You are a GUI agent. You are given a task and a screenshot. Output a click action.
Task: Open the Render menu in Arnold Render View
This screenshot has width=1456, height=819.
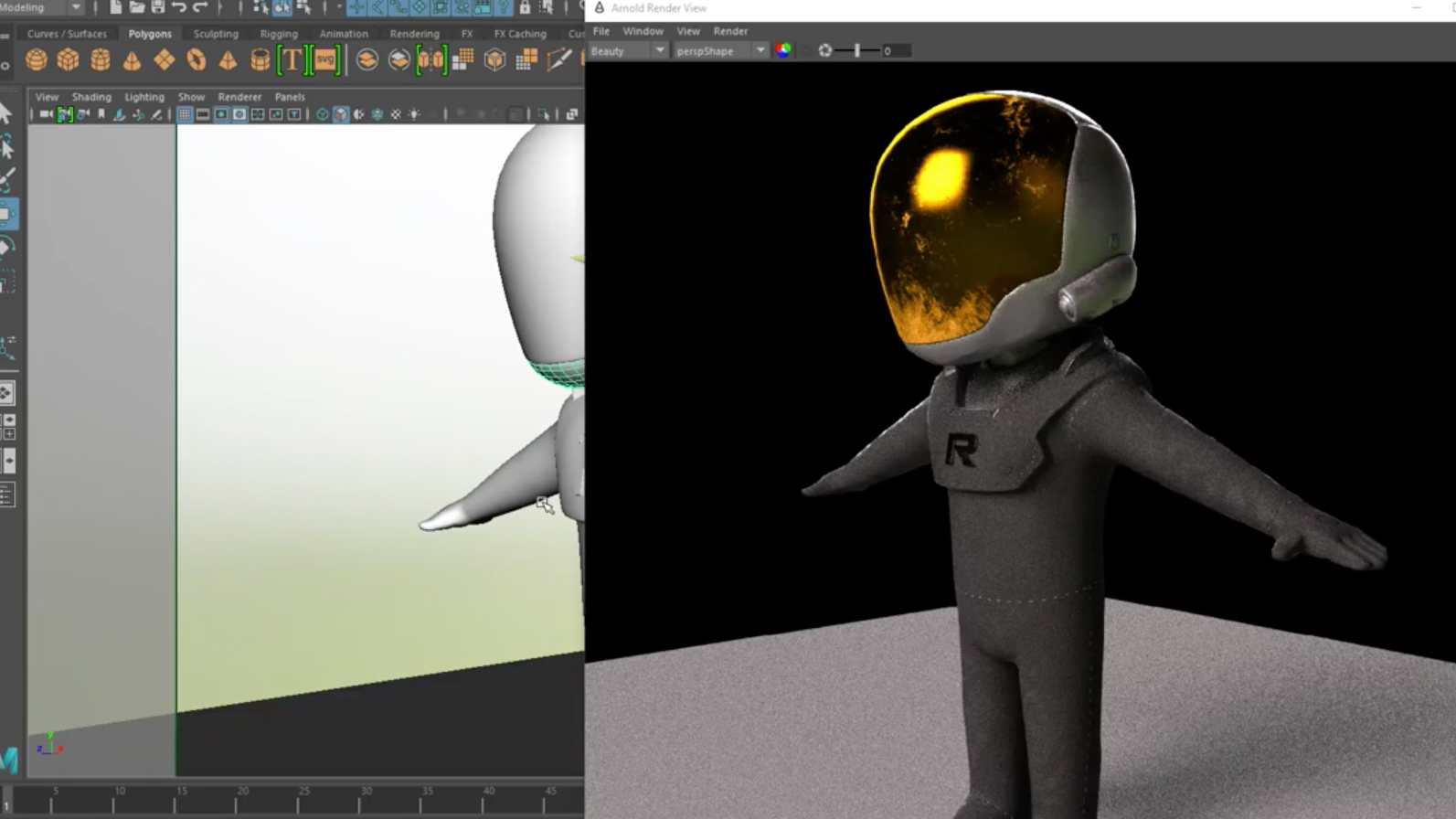pyautogui.click(x=730, y=31)
